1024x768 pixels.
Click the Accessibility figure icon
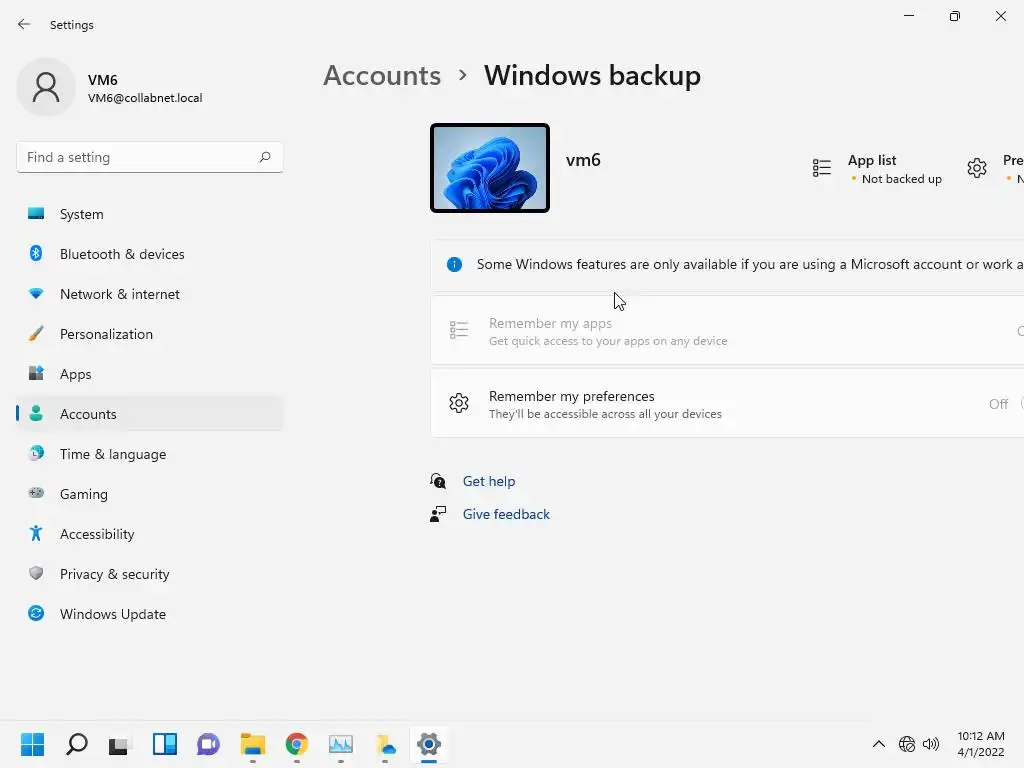(x=36, y=534)
